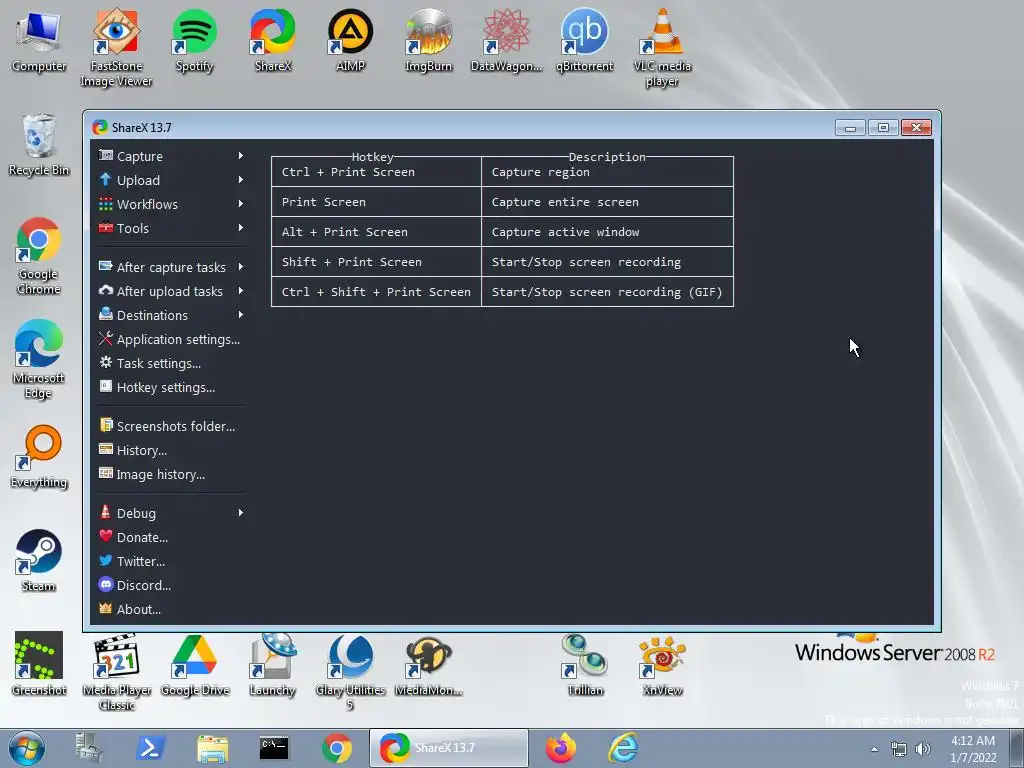The height and width of the screenshot is (768, 1024).
Task: Click the 'Capture entire screen' description cell
Action: (x=607, y=202)
